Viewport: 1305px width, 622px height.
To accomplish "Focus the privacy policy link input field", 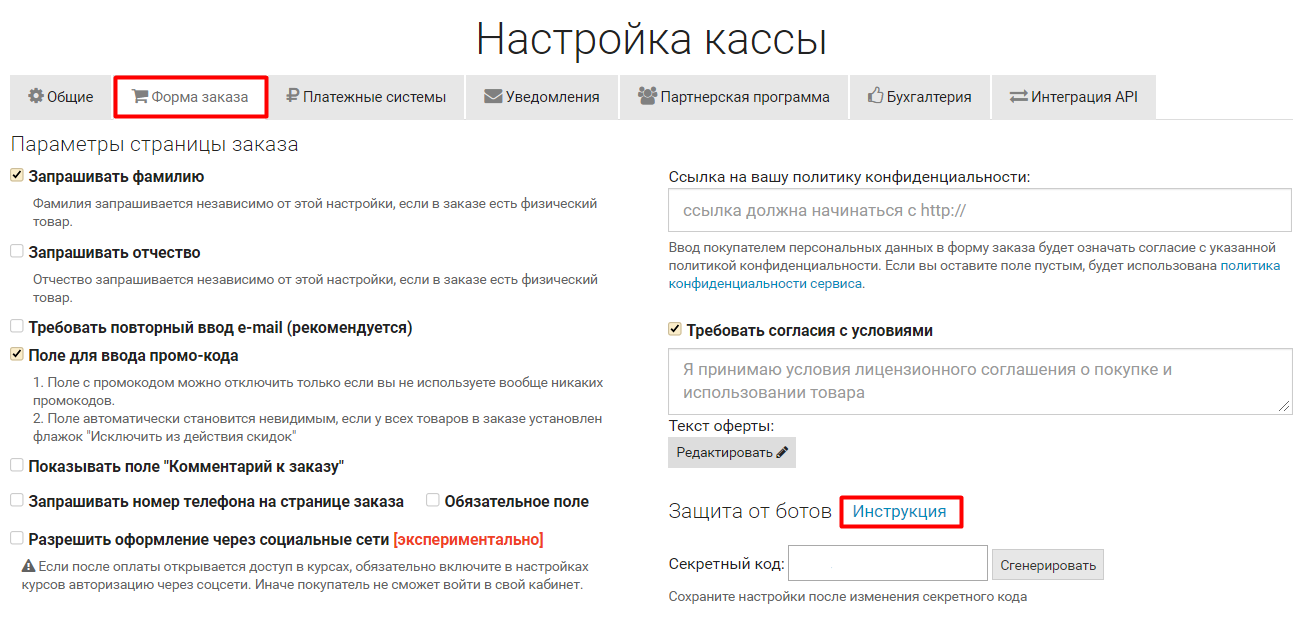I will point(980,211).
